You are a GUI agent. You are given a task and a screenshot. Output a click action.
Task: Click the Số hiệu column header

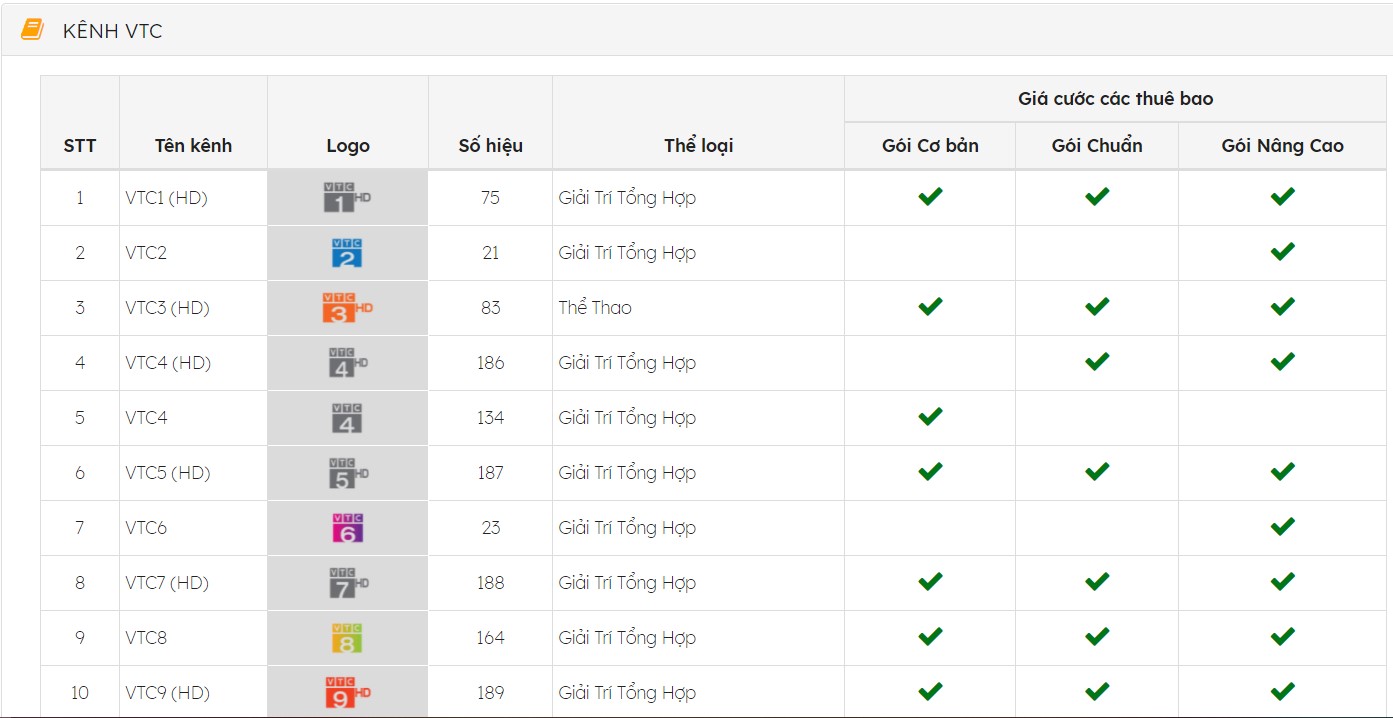coord(490,146)
